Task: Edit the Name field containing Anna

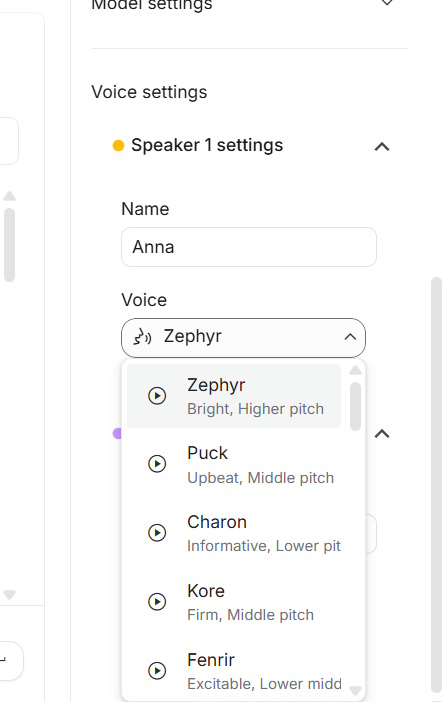Action: [249, 247]
